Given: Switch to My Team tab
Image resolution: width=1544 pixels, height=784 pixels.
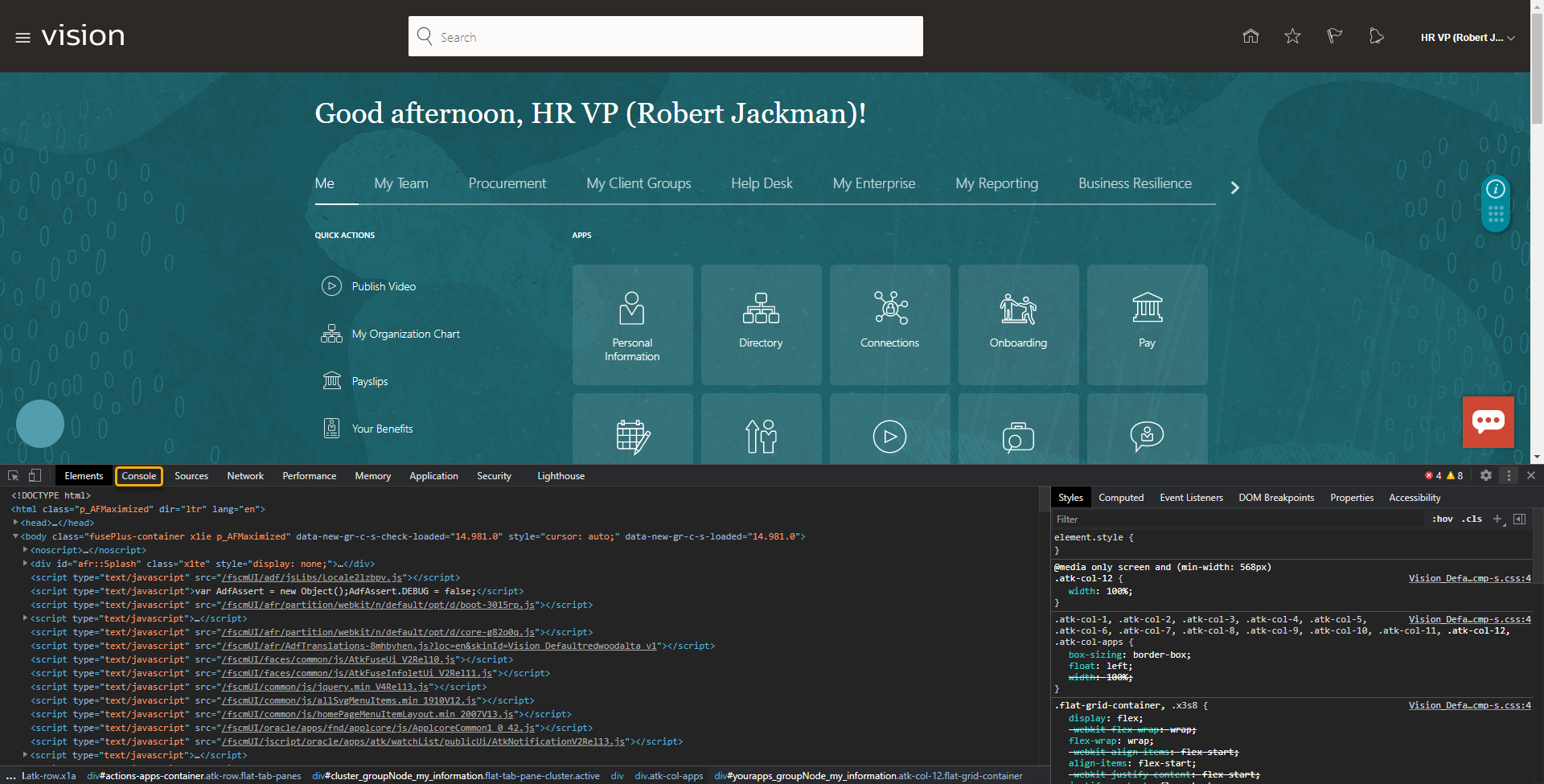Looking at the screenshot, I should click(x=401, y=183).
